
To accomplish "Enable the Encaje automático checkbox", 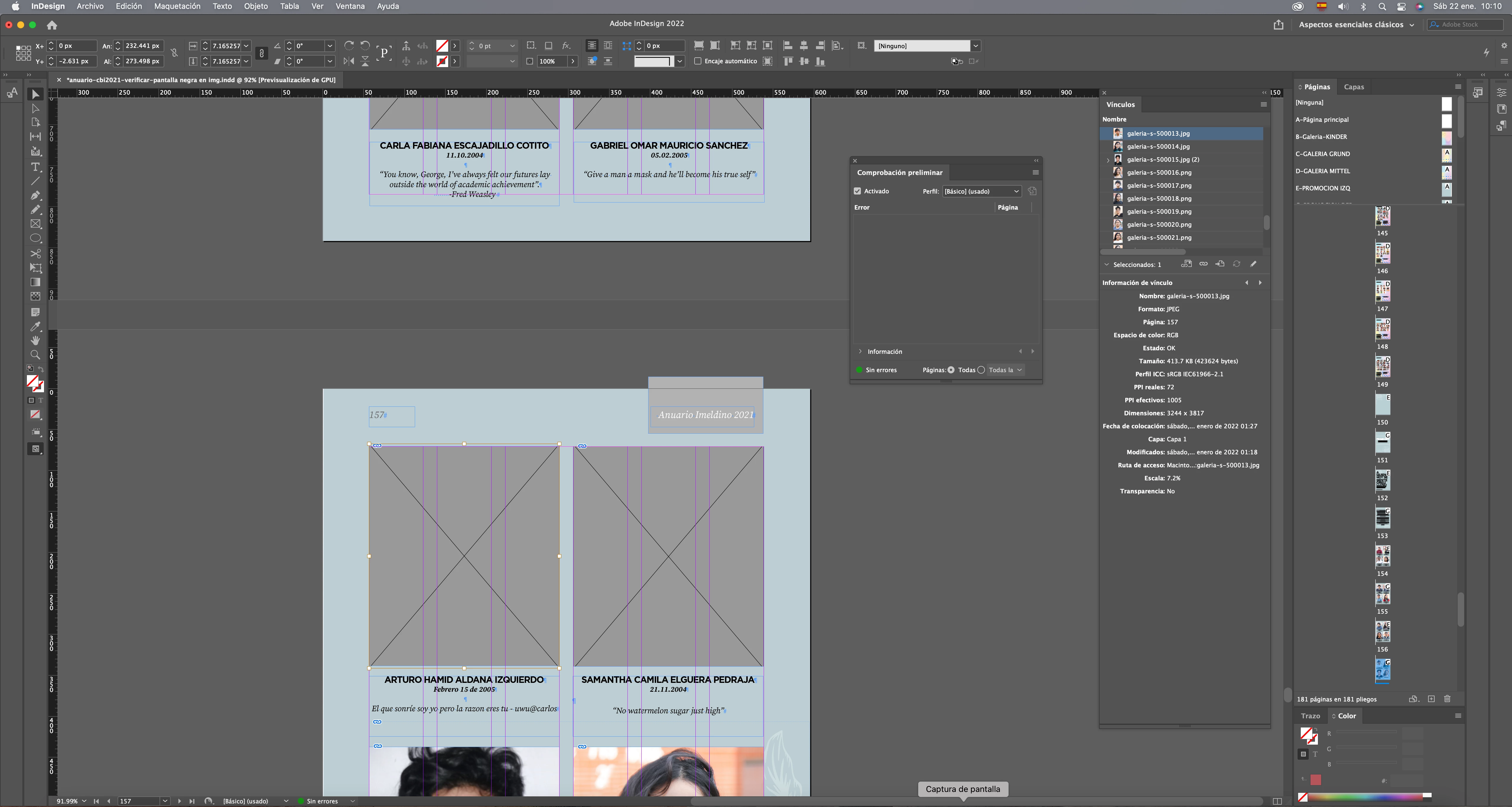I will click(x=698, y=61).
